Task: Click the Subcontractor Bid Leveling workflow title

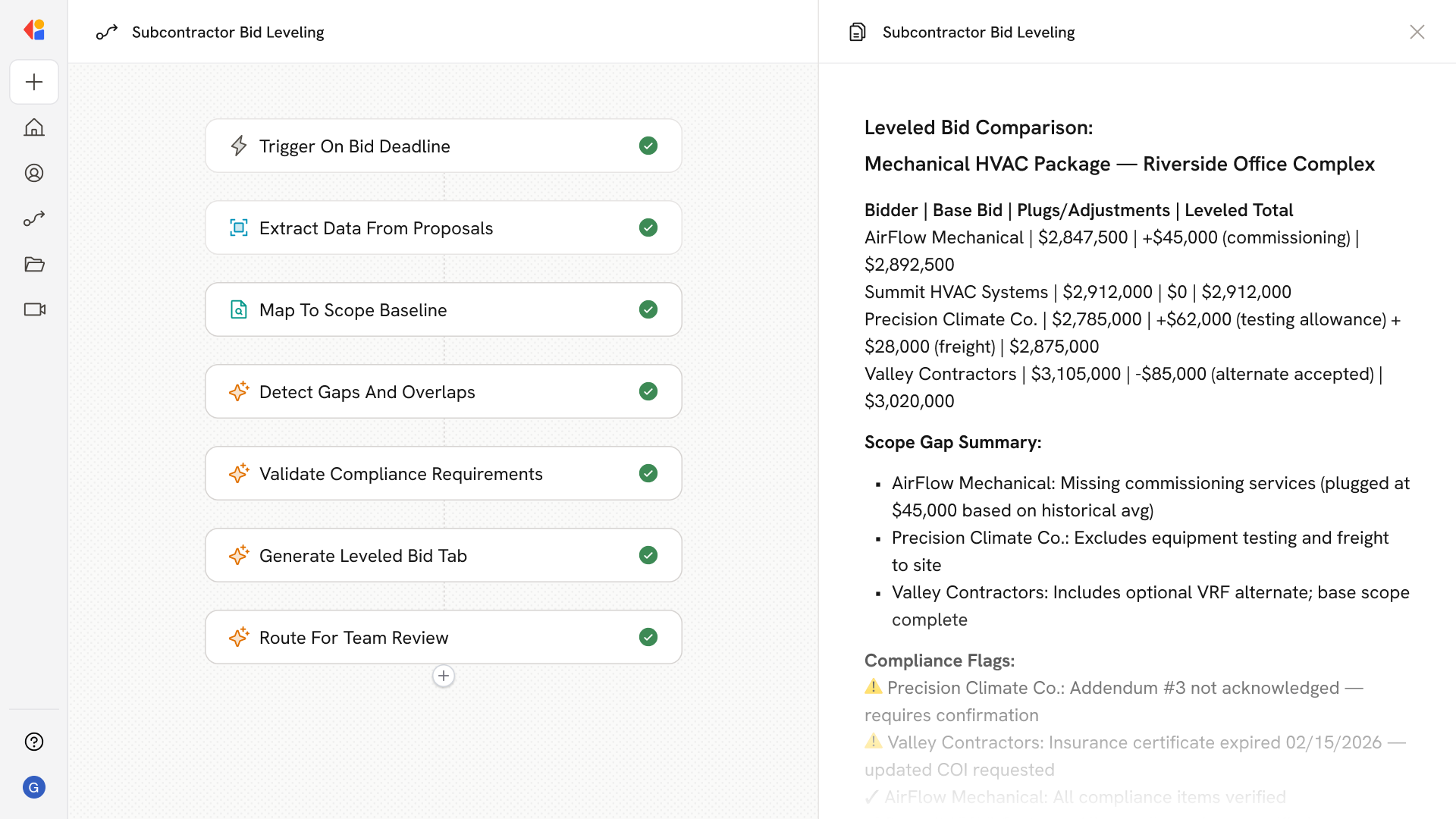Action: click(227, 32)
